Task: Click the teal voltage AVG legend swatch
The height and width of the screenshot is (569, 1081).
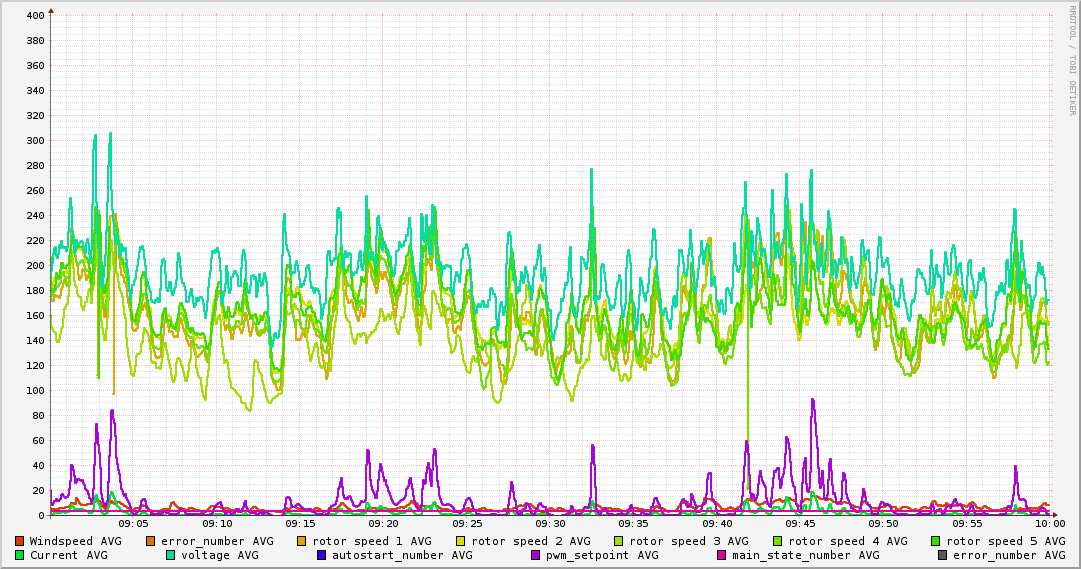Action: coord(171,555)
